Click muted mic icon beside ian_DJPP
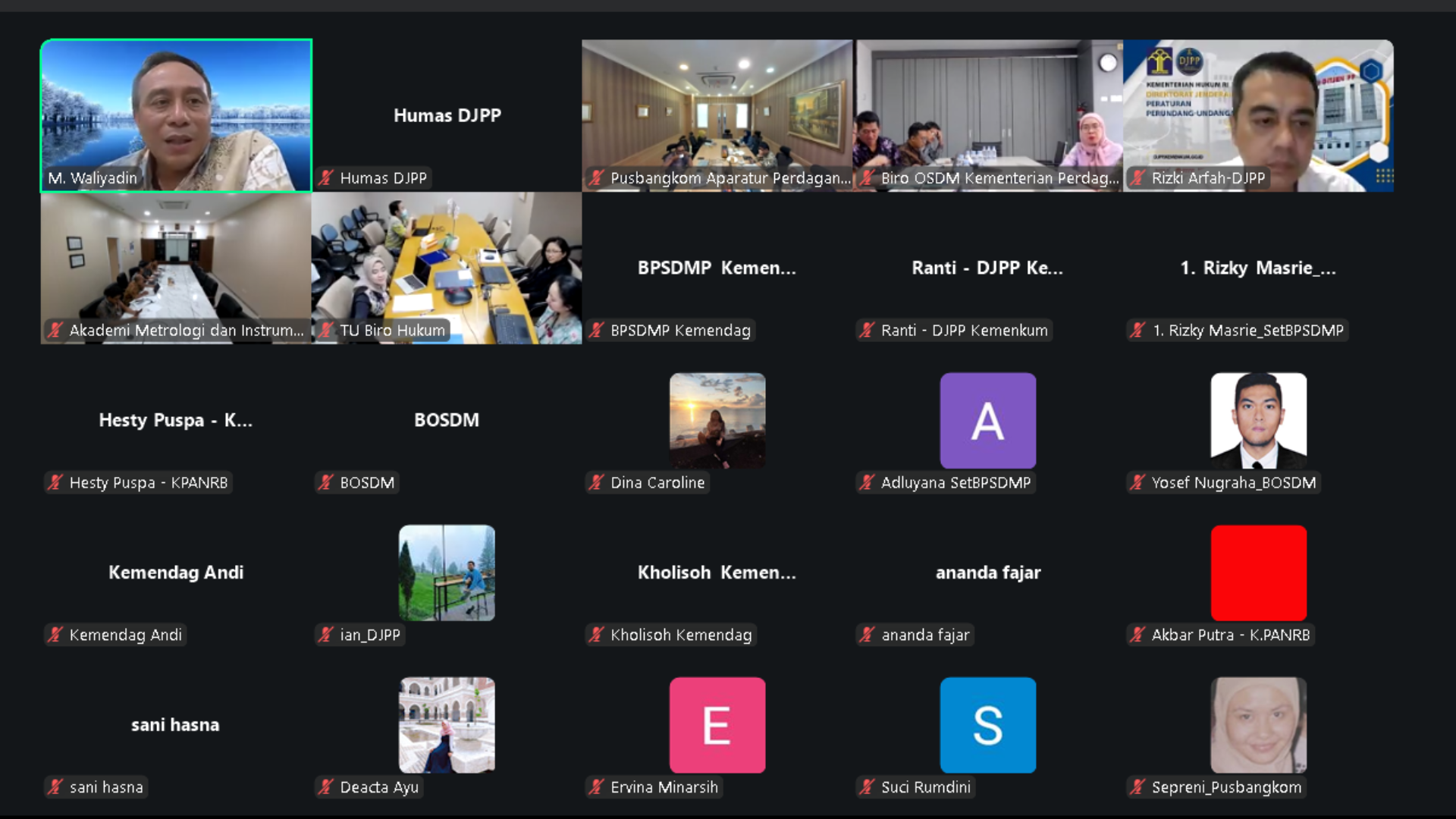 click(326, 635)
